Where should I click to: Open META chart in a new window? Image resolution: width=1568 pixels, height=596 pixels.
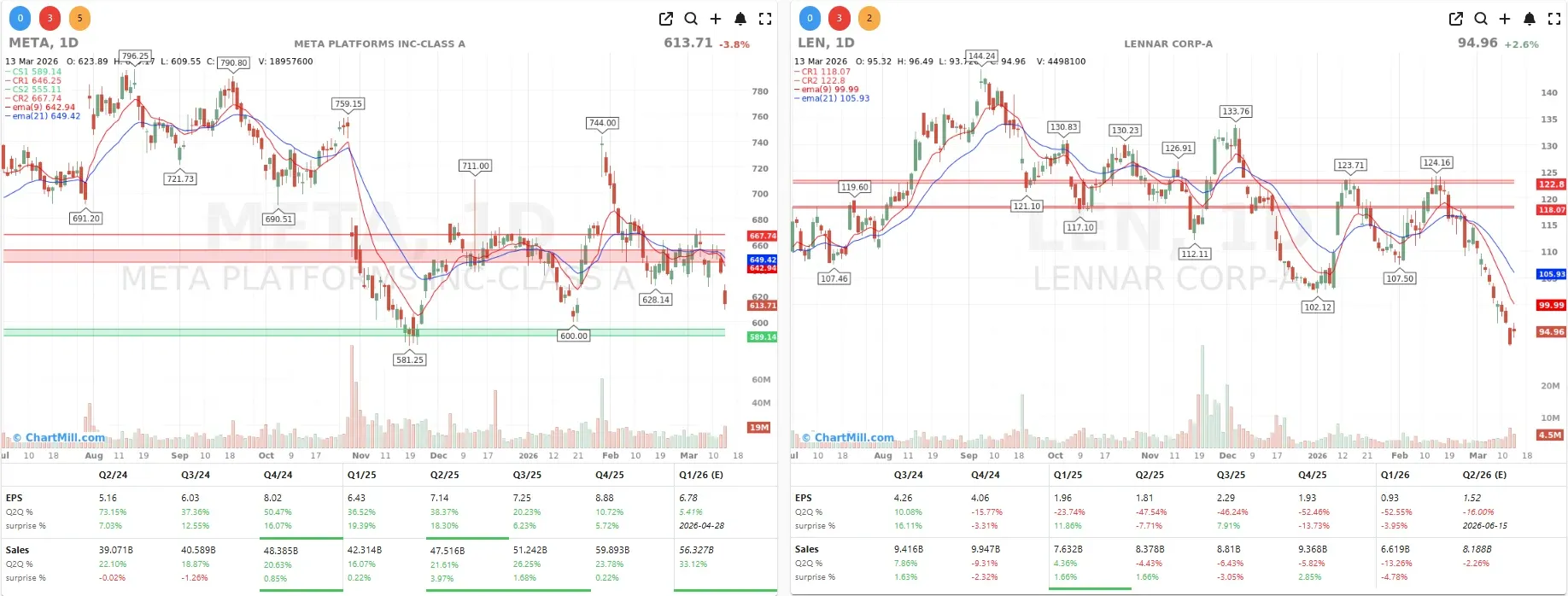(666, 19)
